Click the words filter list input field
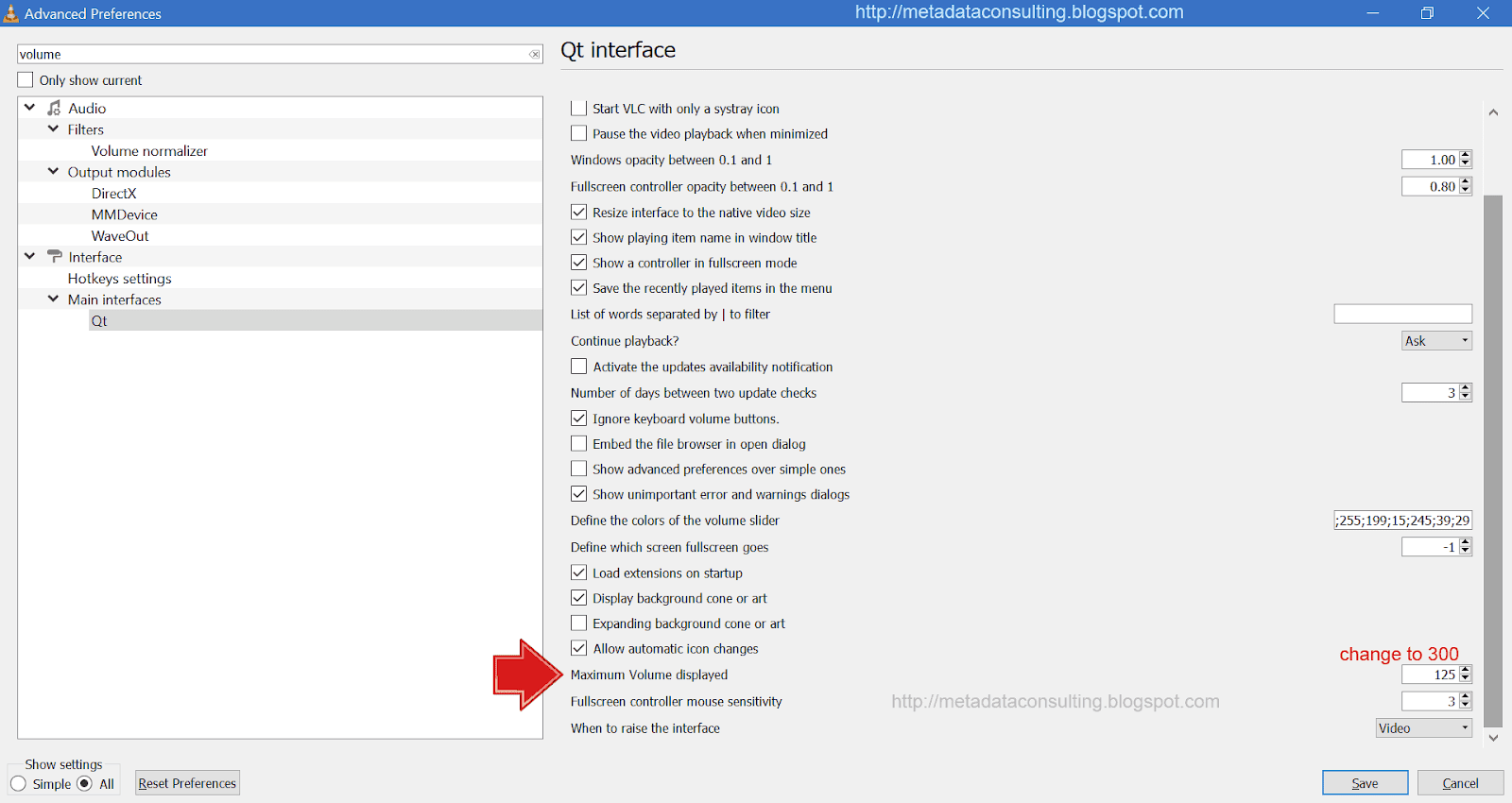Image resolution: width=1512 pixels, height=803 pixels. click(1403, 315)
